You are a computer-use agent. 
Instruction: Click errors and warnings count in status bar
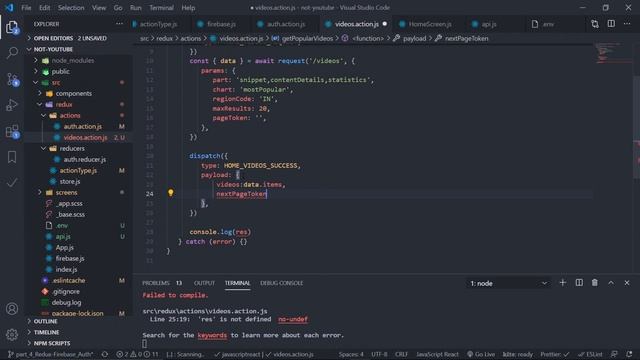[x=137, y=354]
